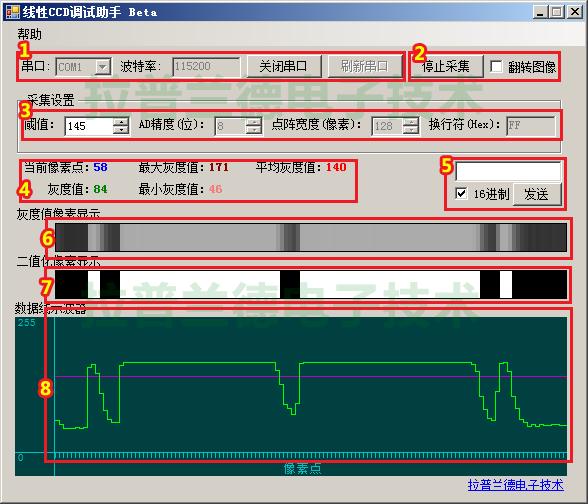Viewport: 588px width, 504px height.
Task: Click the grayscale pixel display strip
Action: (311, 237)
